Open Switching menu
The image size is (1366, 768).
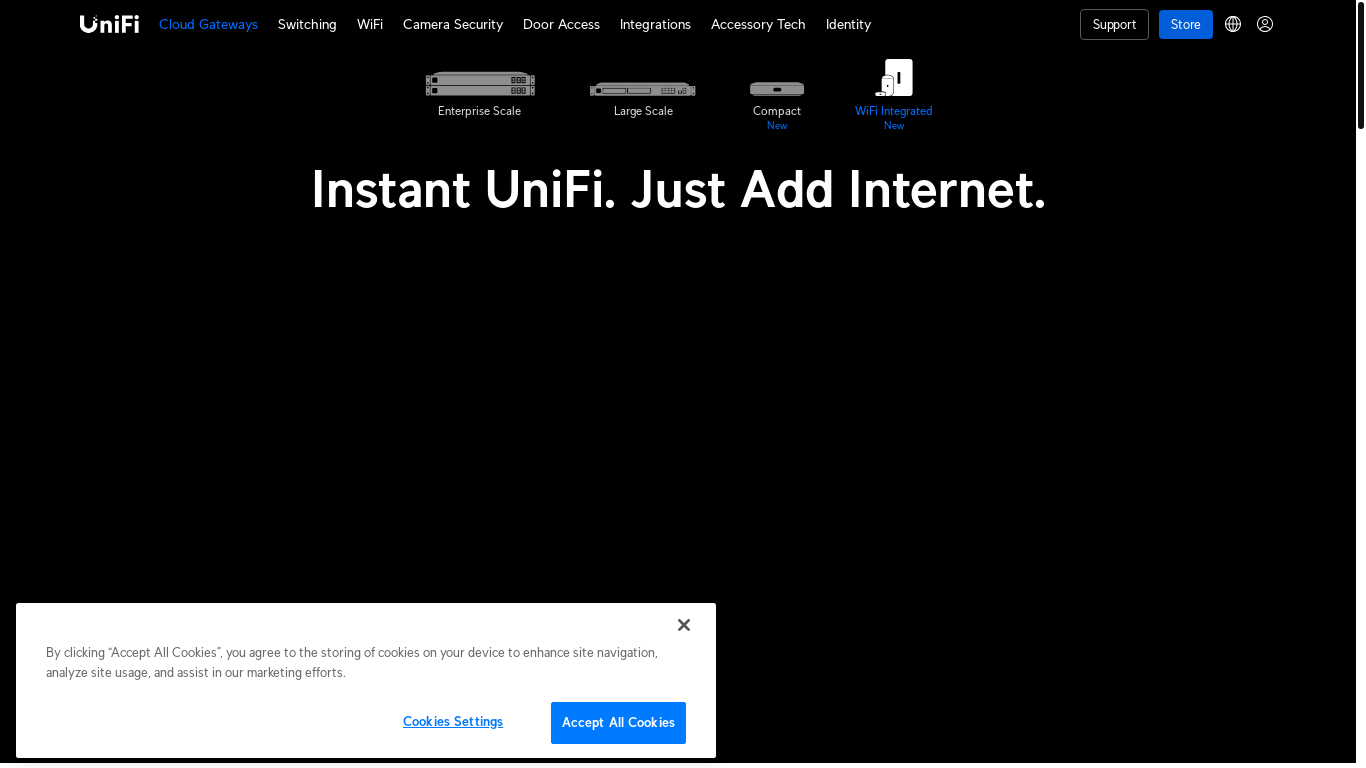[307, 24]
